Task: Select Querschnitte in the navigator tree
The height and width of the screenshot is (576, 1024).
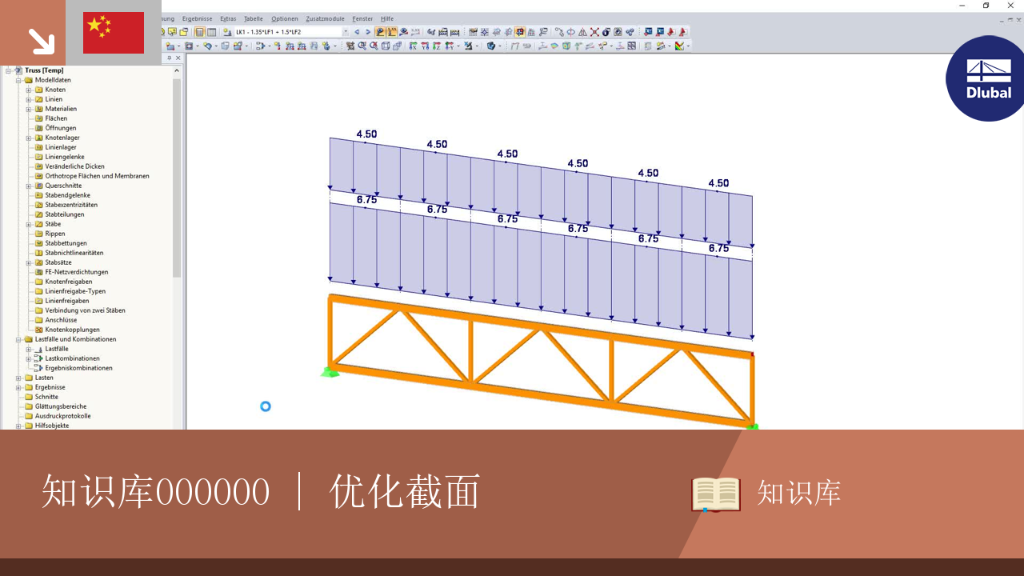Action: click(x=63, y=185)
